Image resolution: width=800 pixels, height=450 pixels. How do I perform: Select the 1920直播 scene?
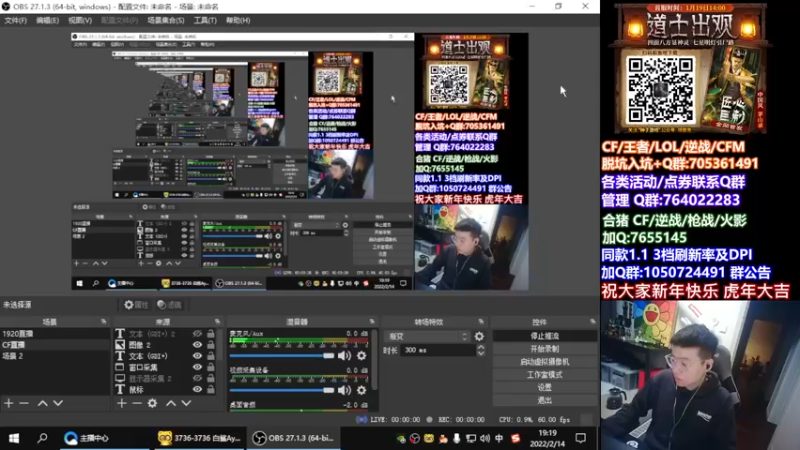point(55,334)
